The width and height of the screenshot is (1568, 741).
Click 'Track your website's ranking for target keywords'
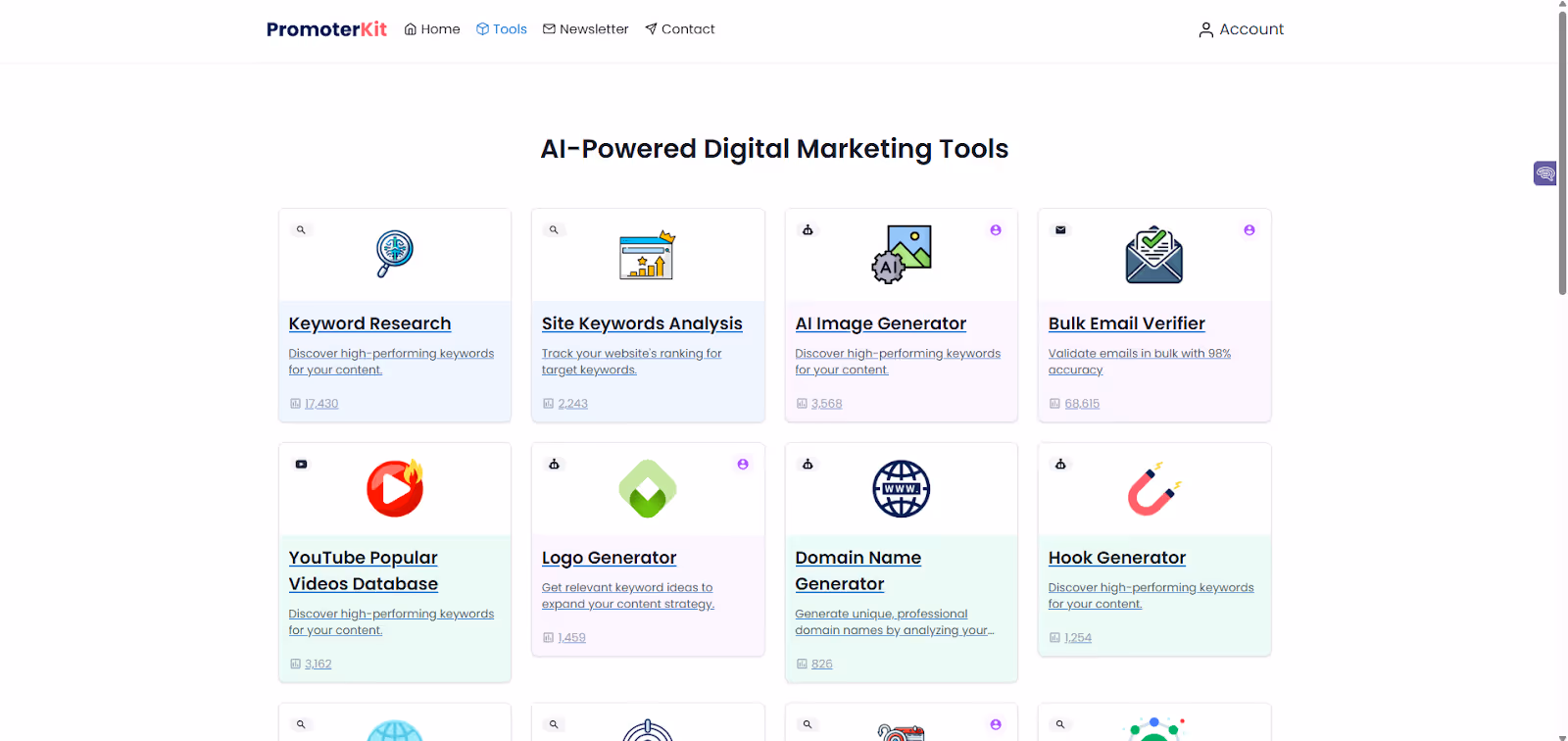point(632,362)
